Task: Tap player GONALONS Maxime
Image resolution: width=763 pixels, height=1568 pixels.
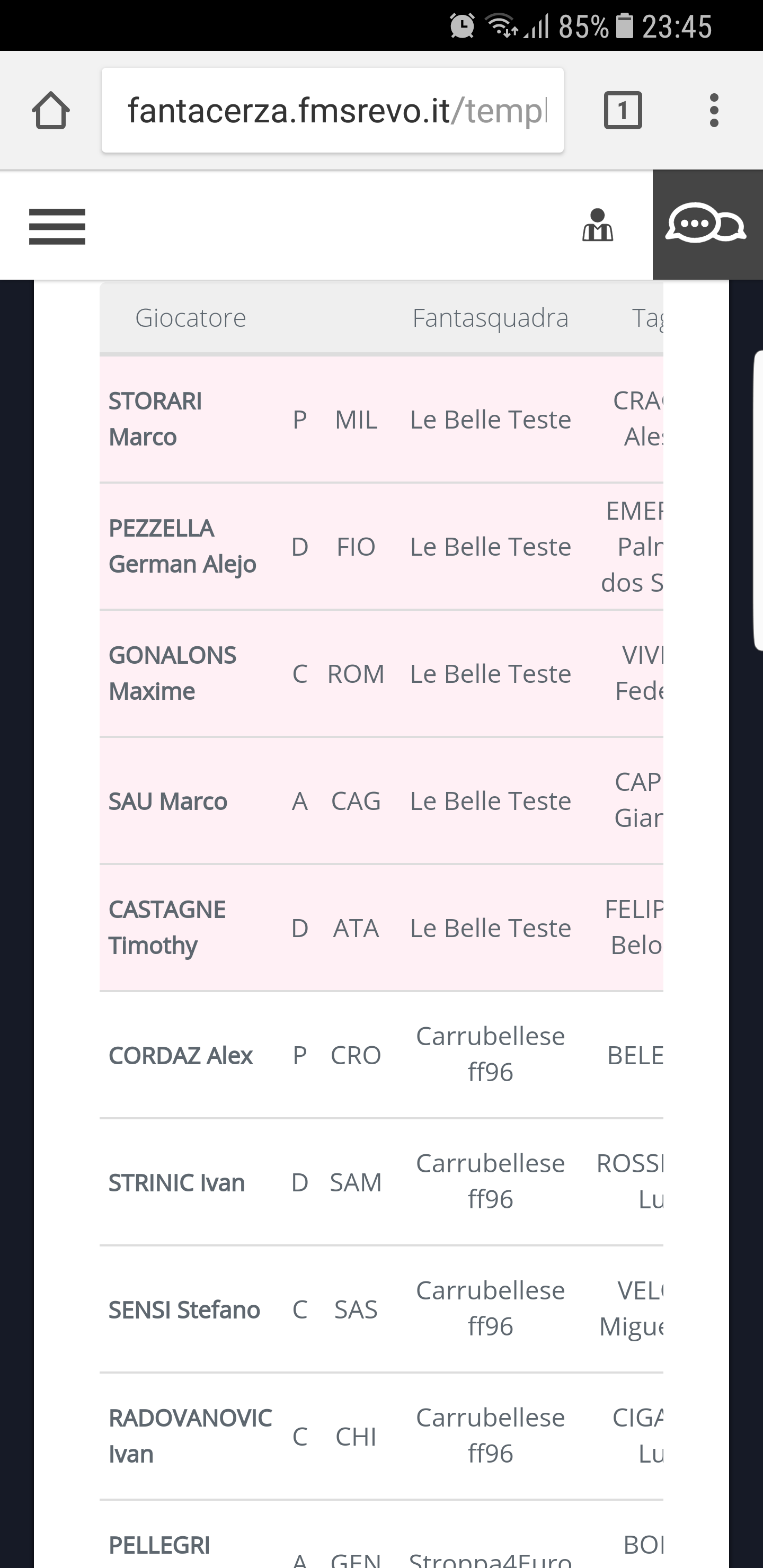Action: pos(172,673)
